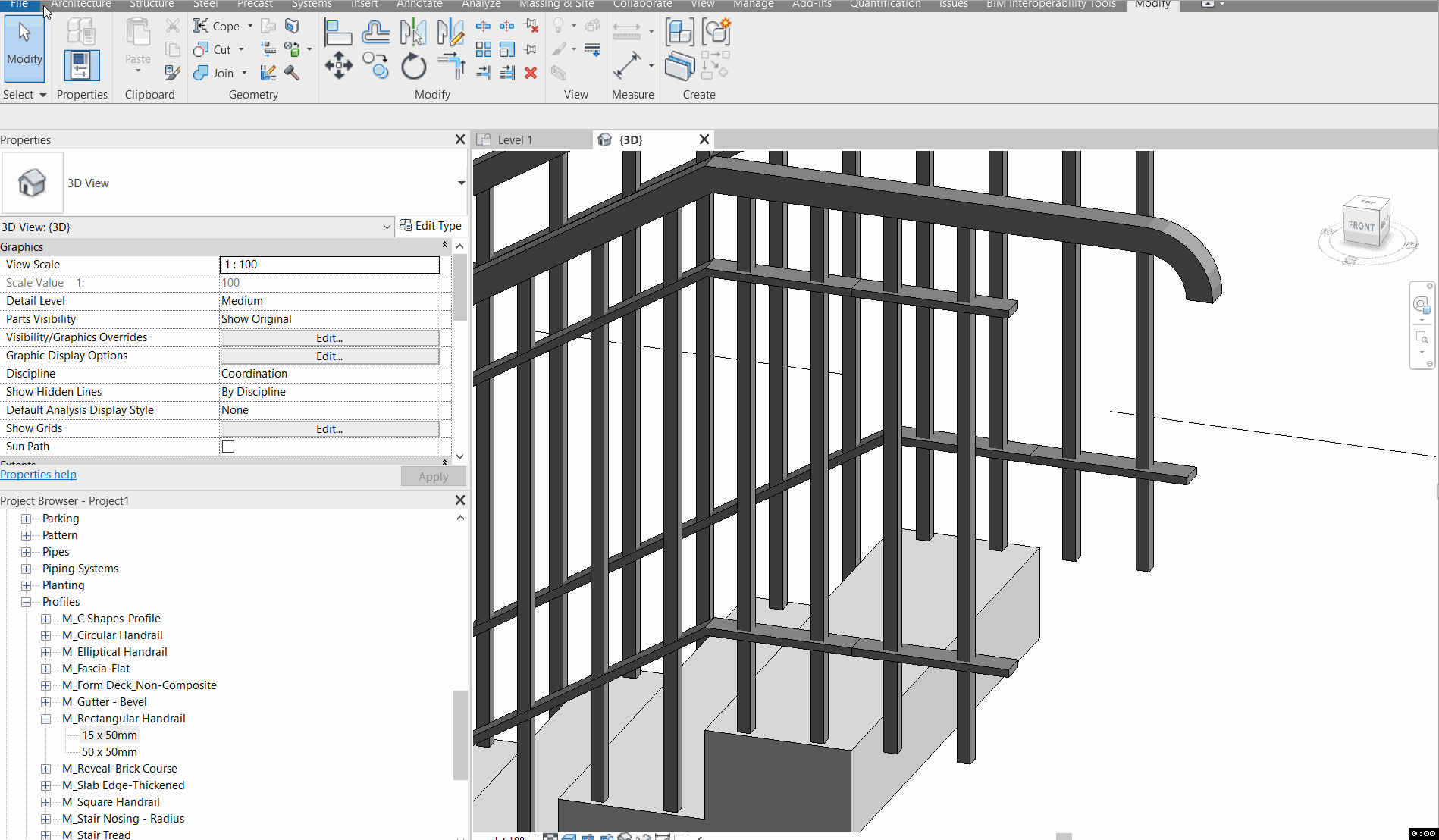
Task: Click Edit for Graphic Display Options
Action: (x=330, y=356)
